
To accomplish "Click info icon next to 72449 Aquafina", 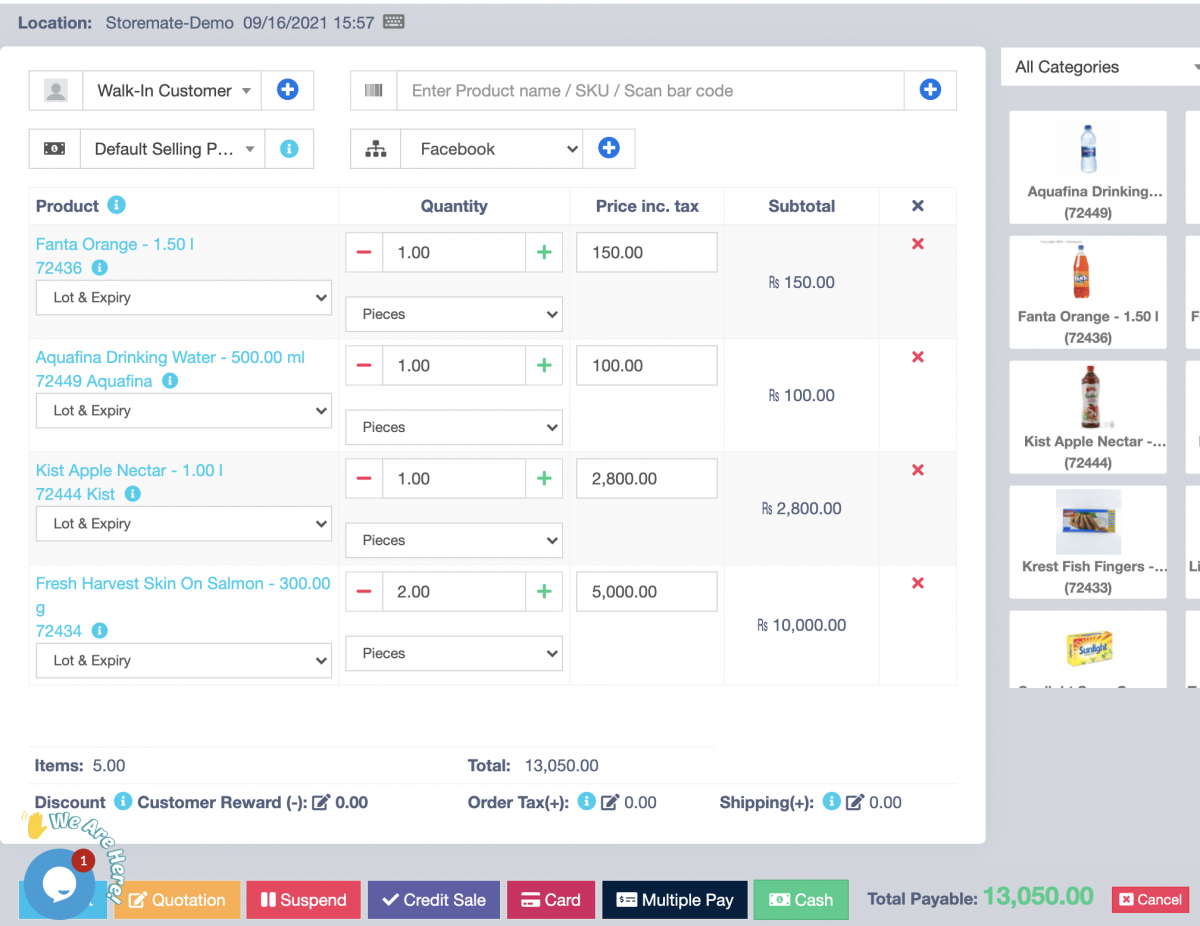I will tap(170, 380).
